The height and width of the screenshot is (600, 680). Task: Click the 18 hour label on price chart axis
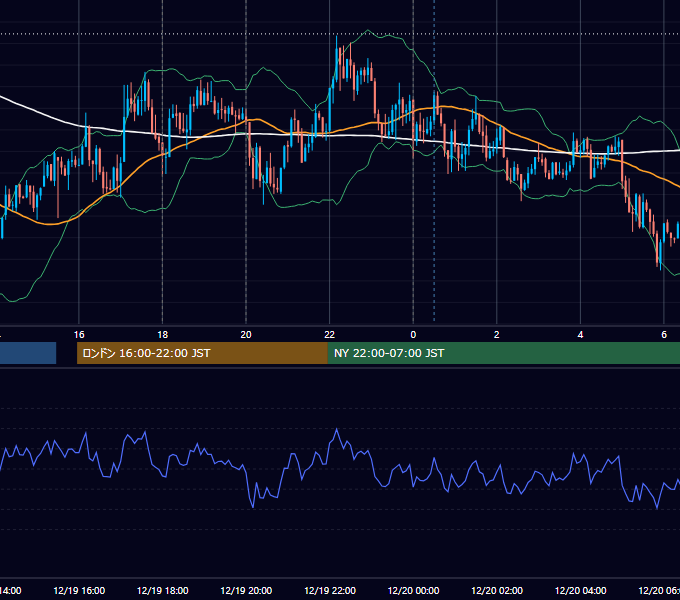click(162, 334)
